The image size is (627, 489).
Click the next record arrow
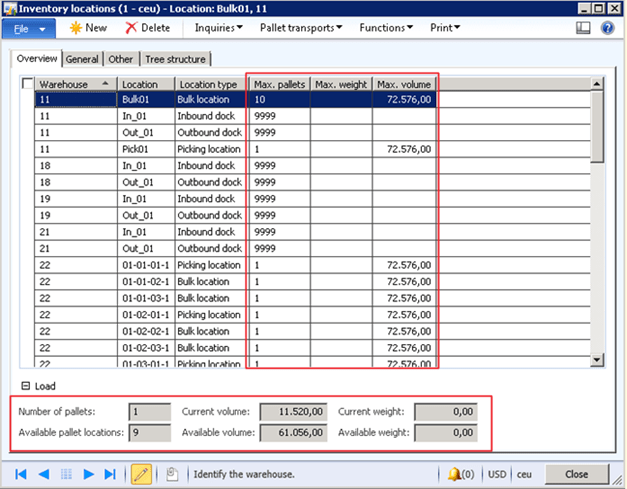coord(89,473)
